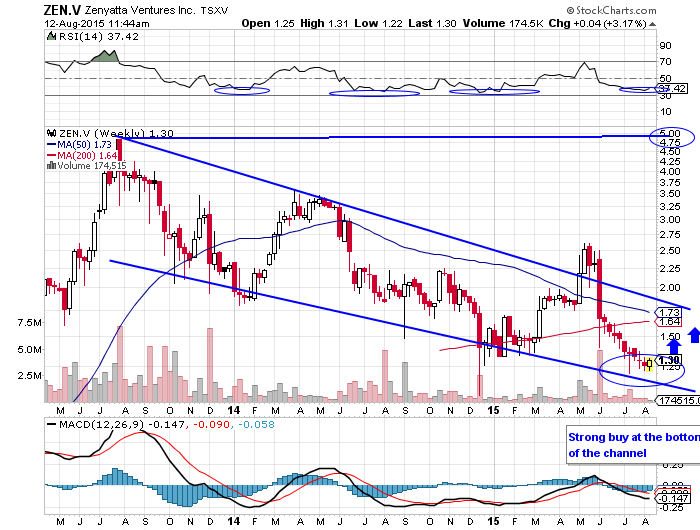The image size is (700, 530).
Task: Click the red line marker for MA(200)
Action: click(x=51, y=155)
